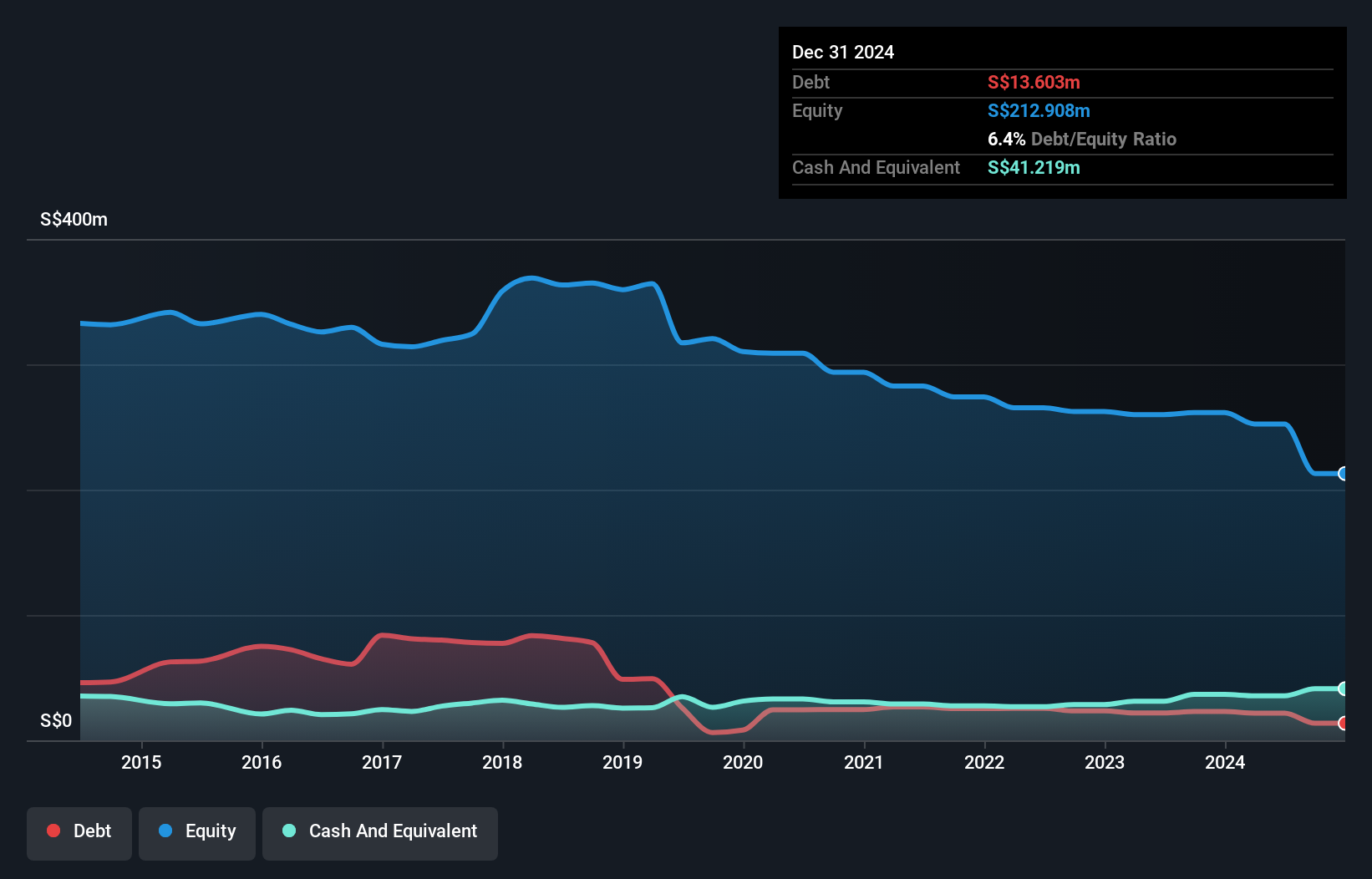Click the S$0 y-axis label
Viewport: 1372px width, 879px height.
click(56, 721)
